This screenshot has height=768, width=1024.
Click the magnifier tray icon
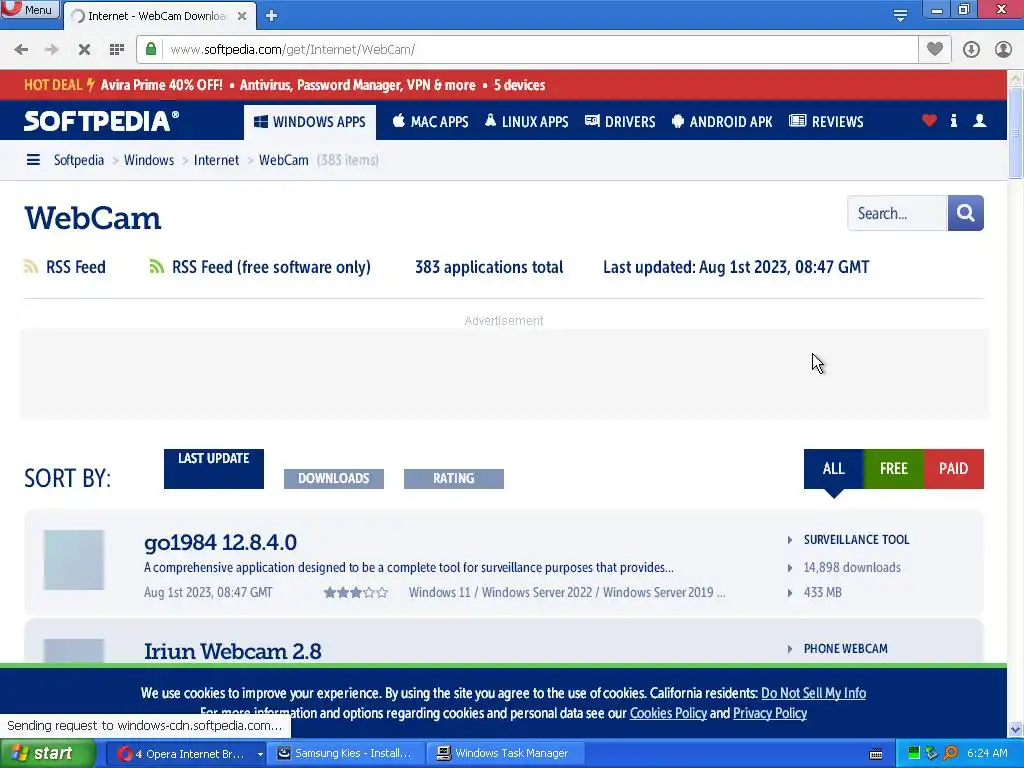click(950, 754)
